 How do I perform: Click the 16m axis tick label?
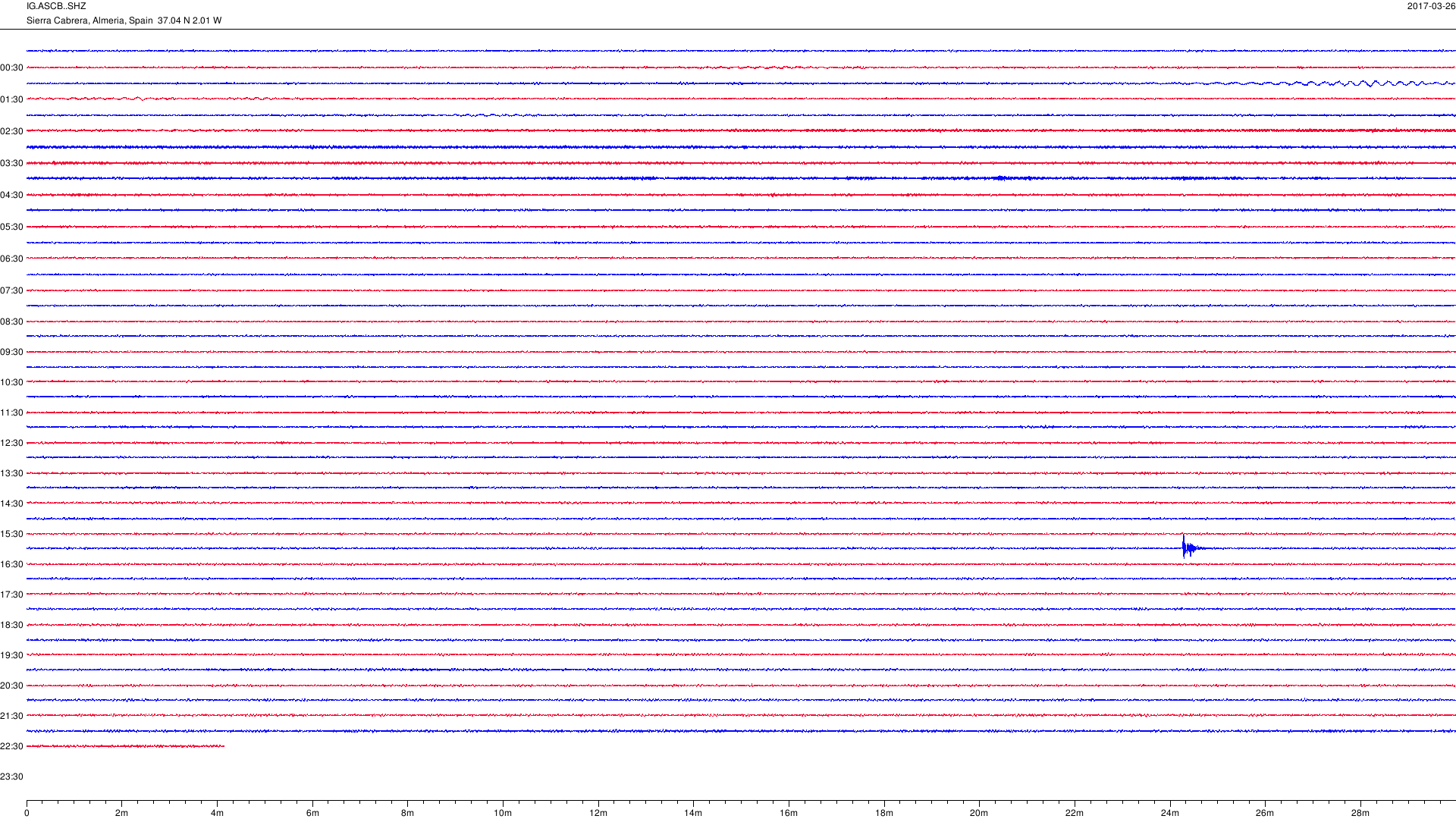[x=789, y=814]
